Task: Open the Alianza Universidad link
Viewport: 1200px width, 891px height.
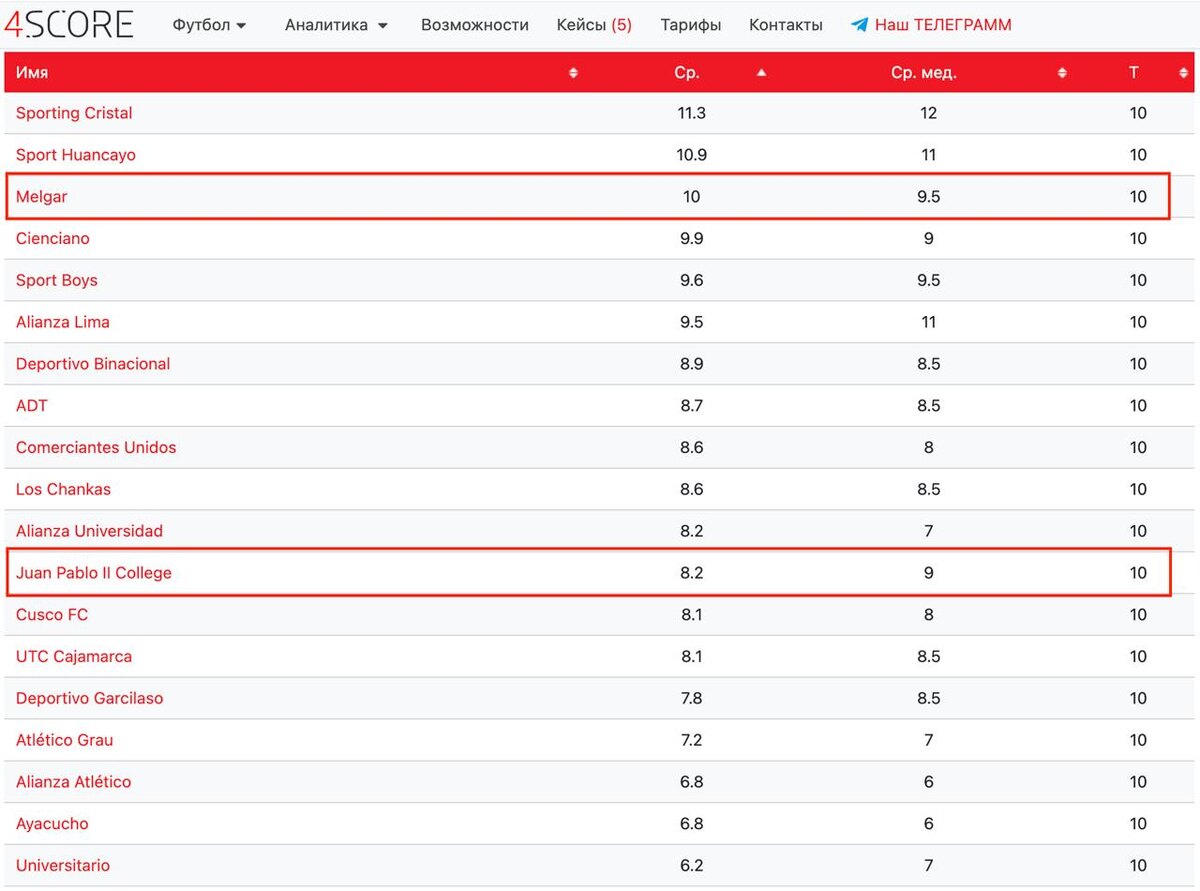Action: pos(89,531)
